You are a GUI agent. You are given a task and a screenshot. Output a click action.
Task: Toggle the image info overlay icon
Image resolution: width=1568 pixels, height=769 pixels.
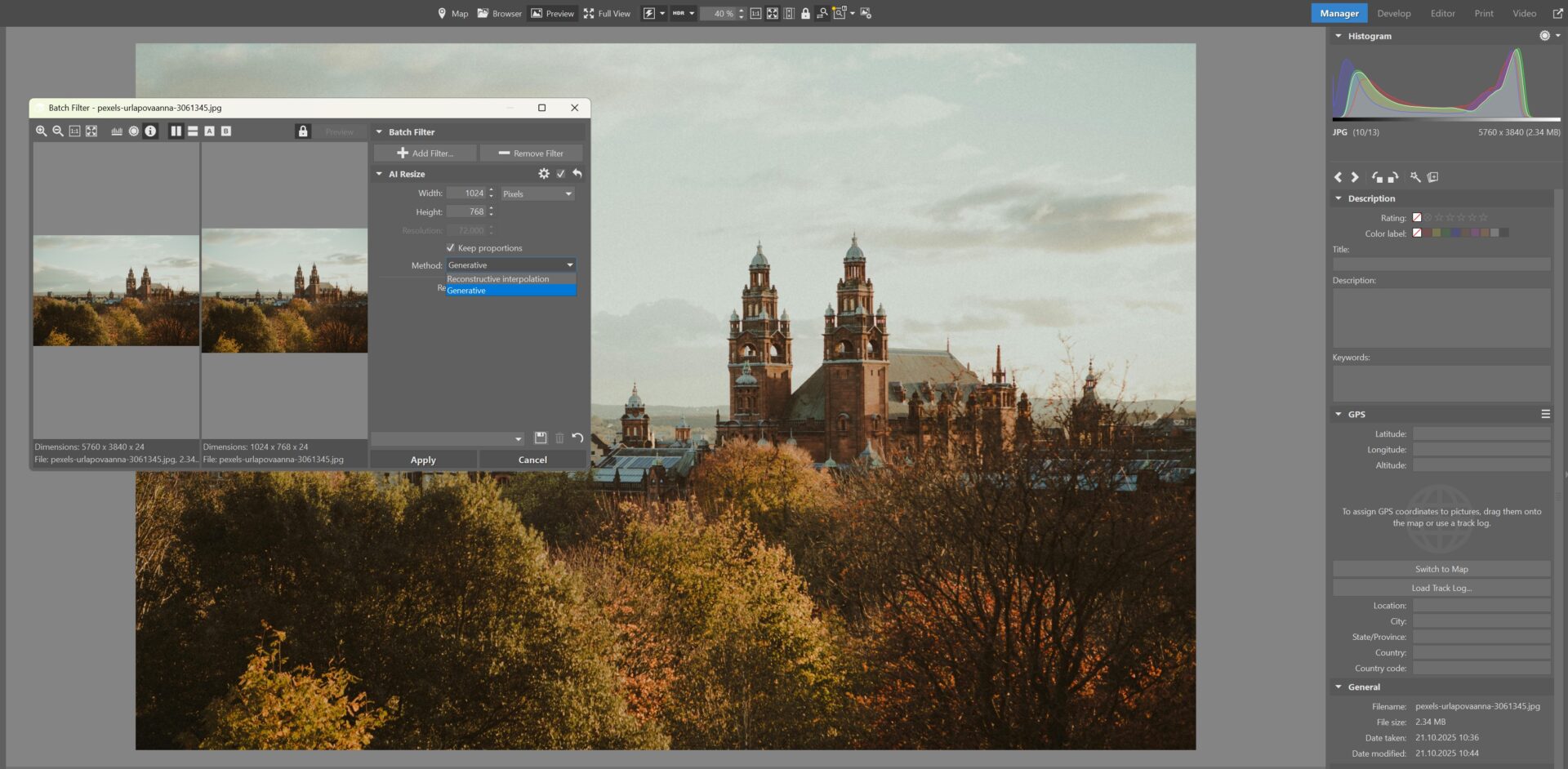[x=150, y=131]
